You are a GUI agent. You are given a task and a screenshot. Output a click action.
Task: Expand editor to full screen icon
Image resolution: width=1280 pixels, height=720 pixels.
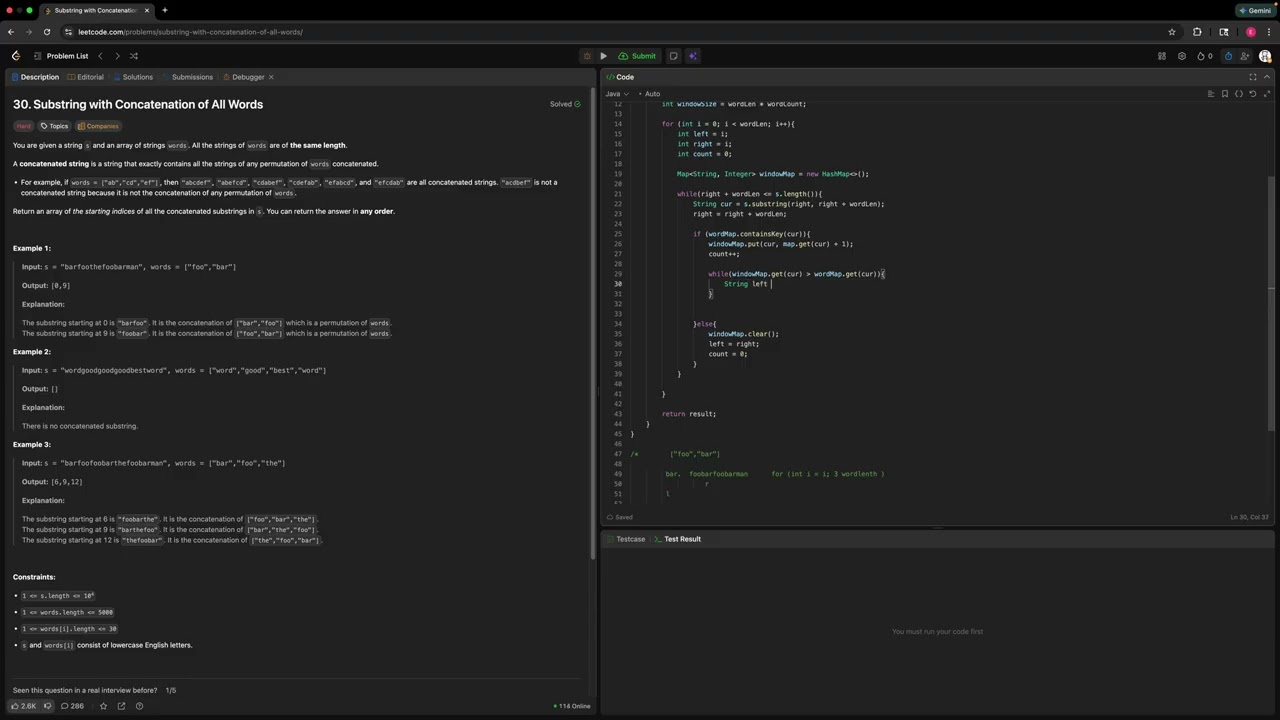click(x=1267, y=94)
